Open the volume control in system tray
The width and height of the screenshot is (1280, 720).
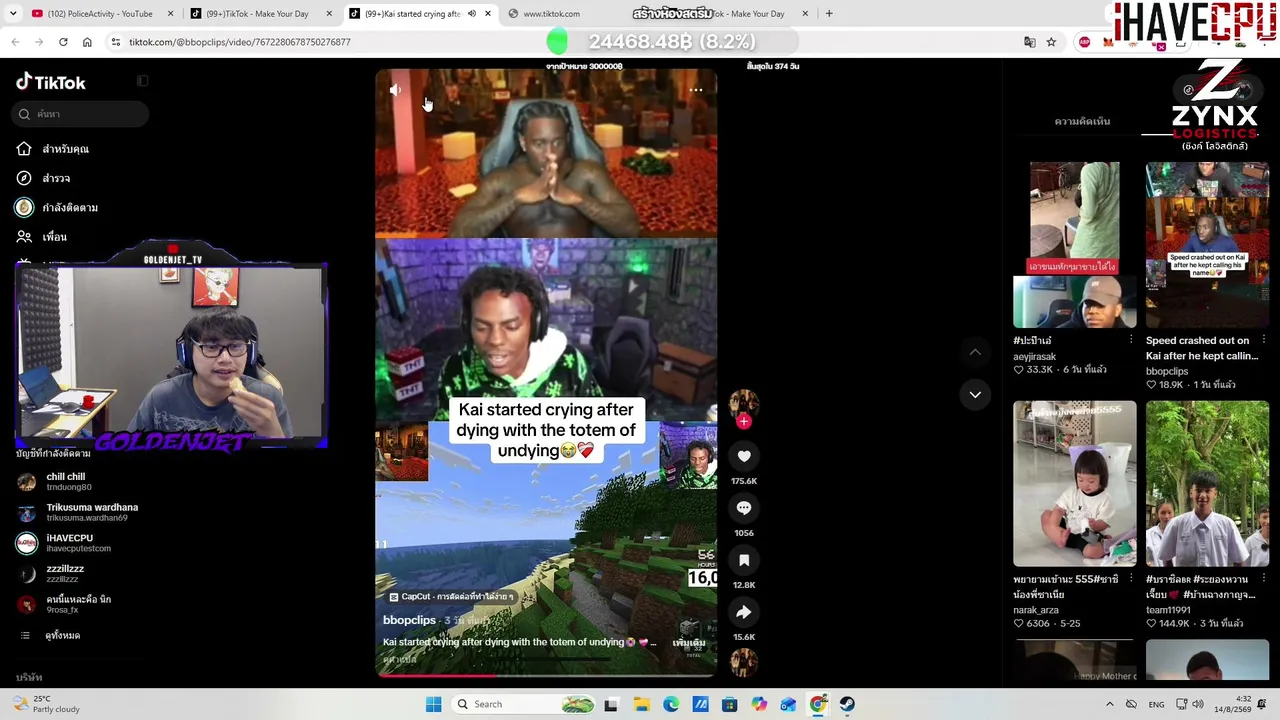coord(1198,704)
